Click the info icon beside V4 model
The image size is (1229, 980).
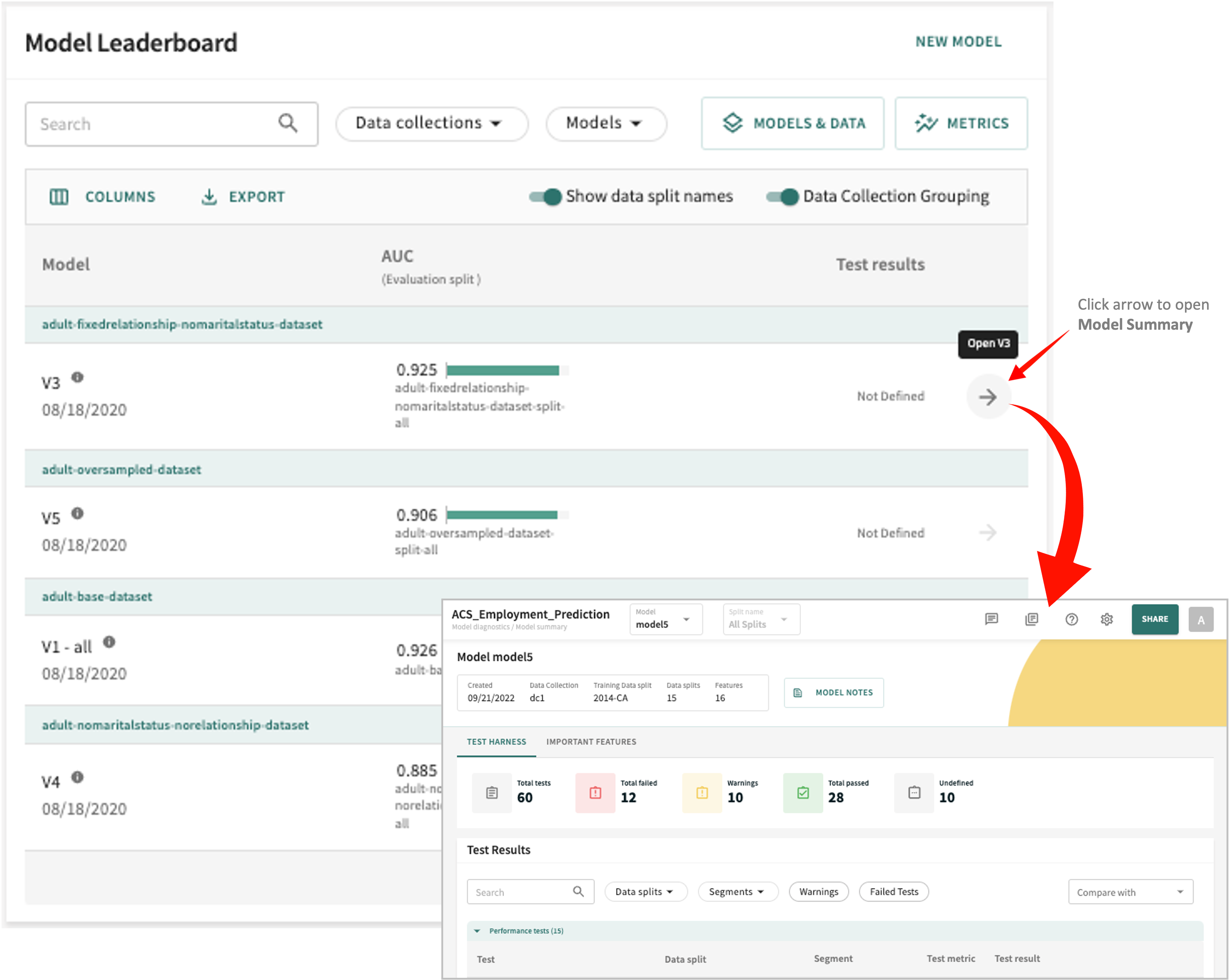coord(78,777)
